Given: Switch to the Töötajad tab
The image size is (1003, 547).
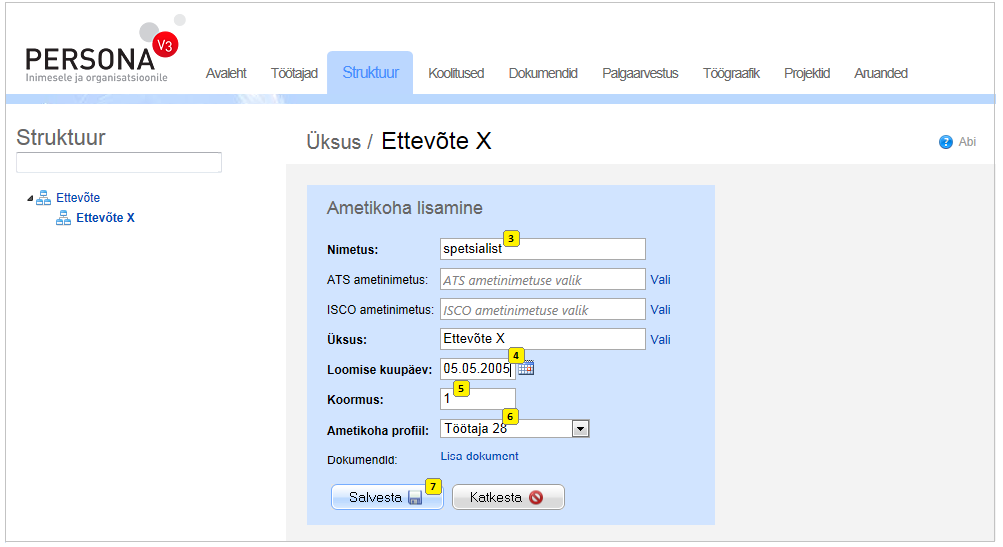Looking at the screenshot, I should click(294, 73).
